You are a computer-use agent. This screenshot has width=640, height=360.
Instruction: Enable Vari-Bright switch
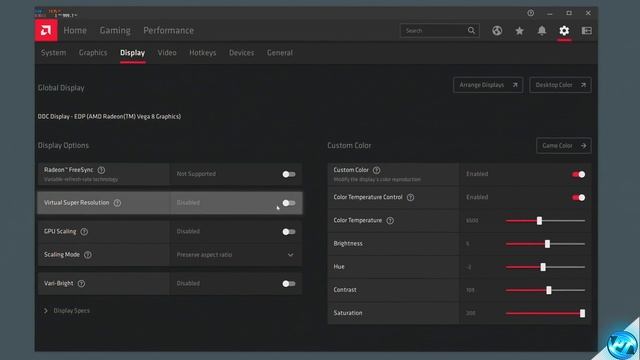(289, 284)
